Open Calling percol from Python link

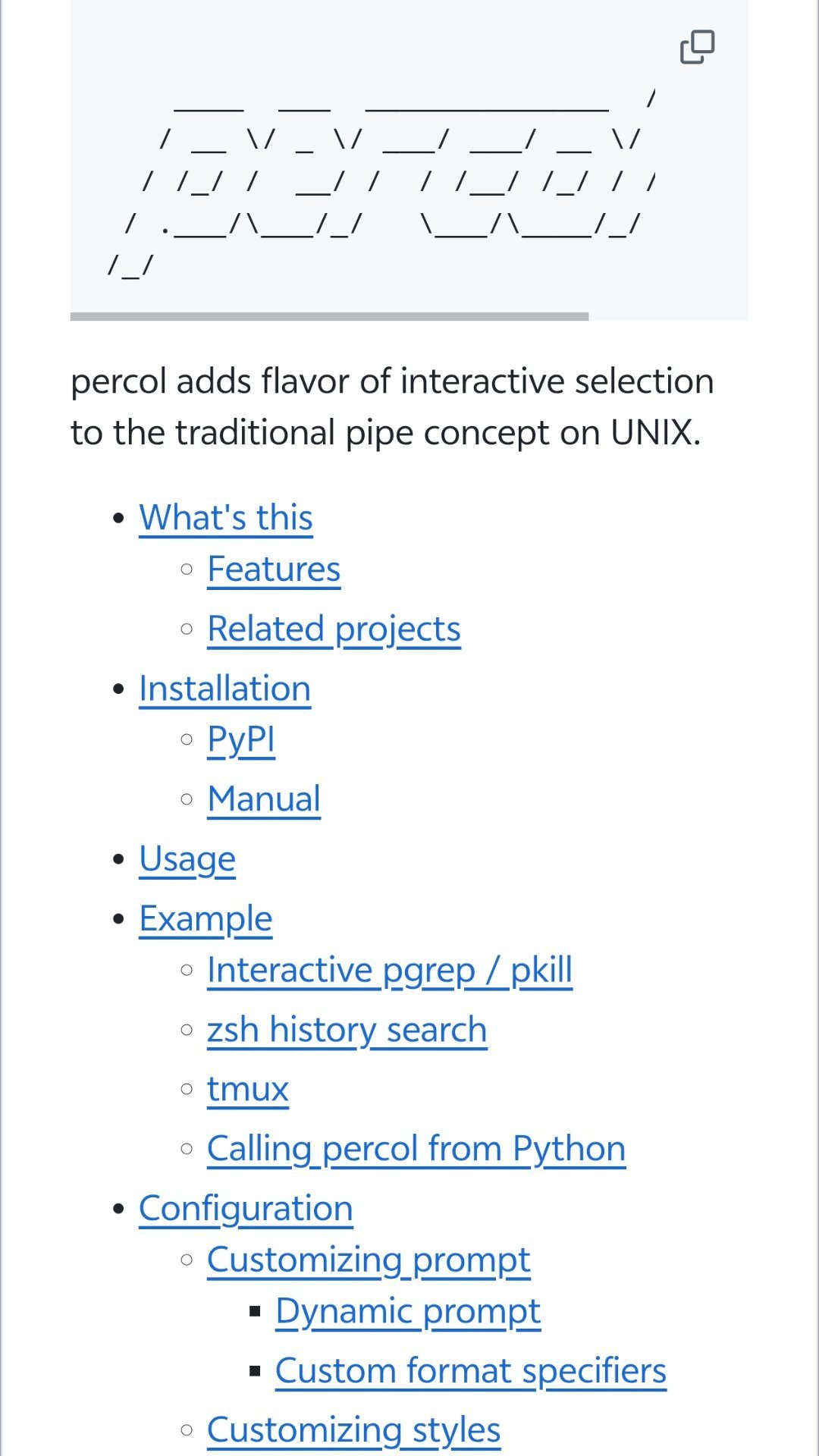point(416,1149)
